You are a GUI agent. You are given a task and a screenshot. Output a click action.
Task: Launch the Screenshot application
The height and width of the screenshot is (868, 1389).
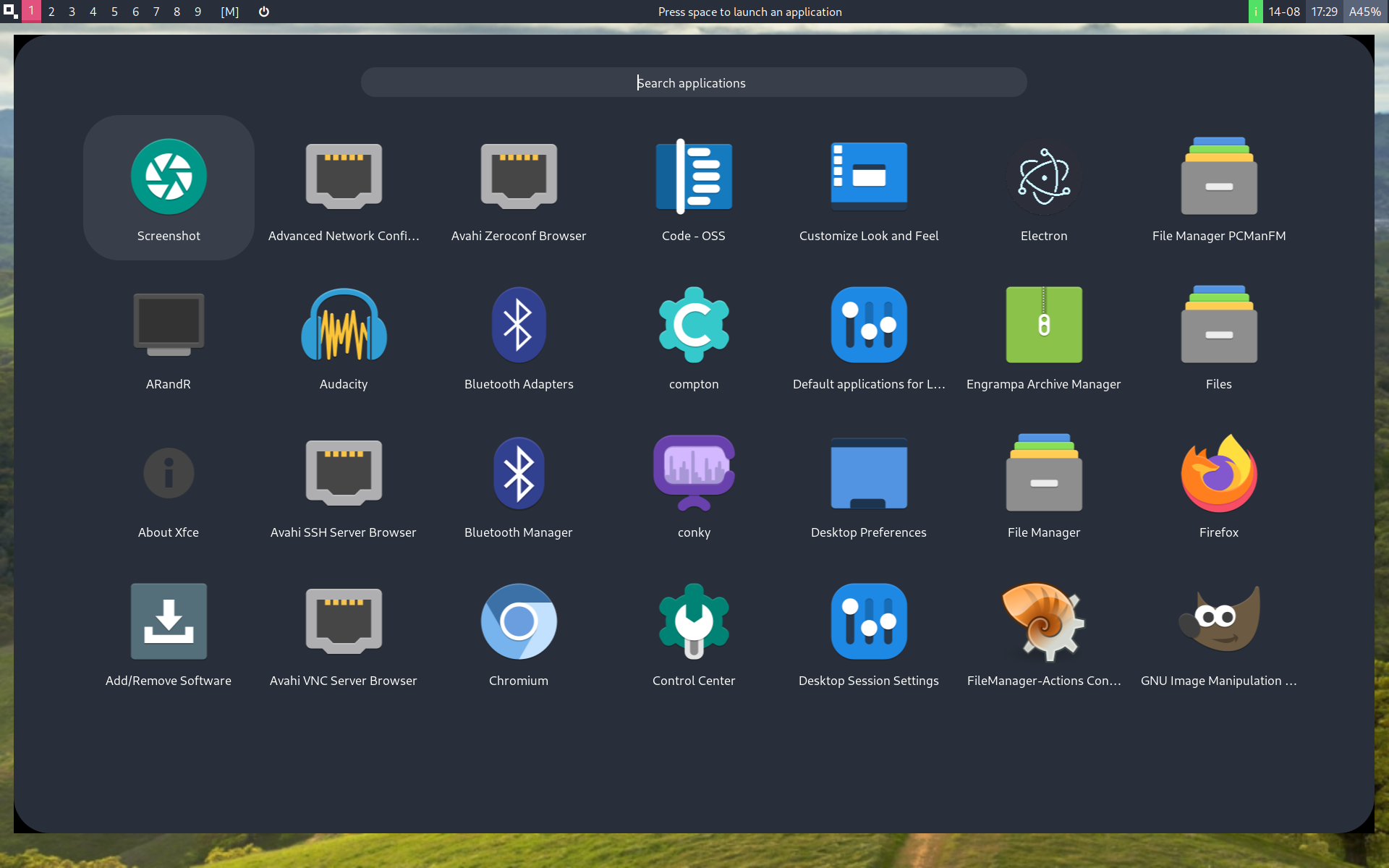point(169,188)
